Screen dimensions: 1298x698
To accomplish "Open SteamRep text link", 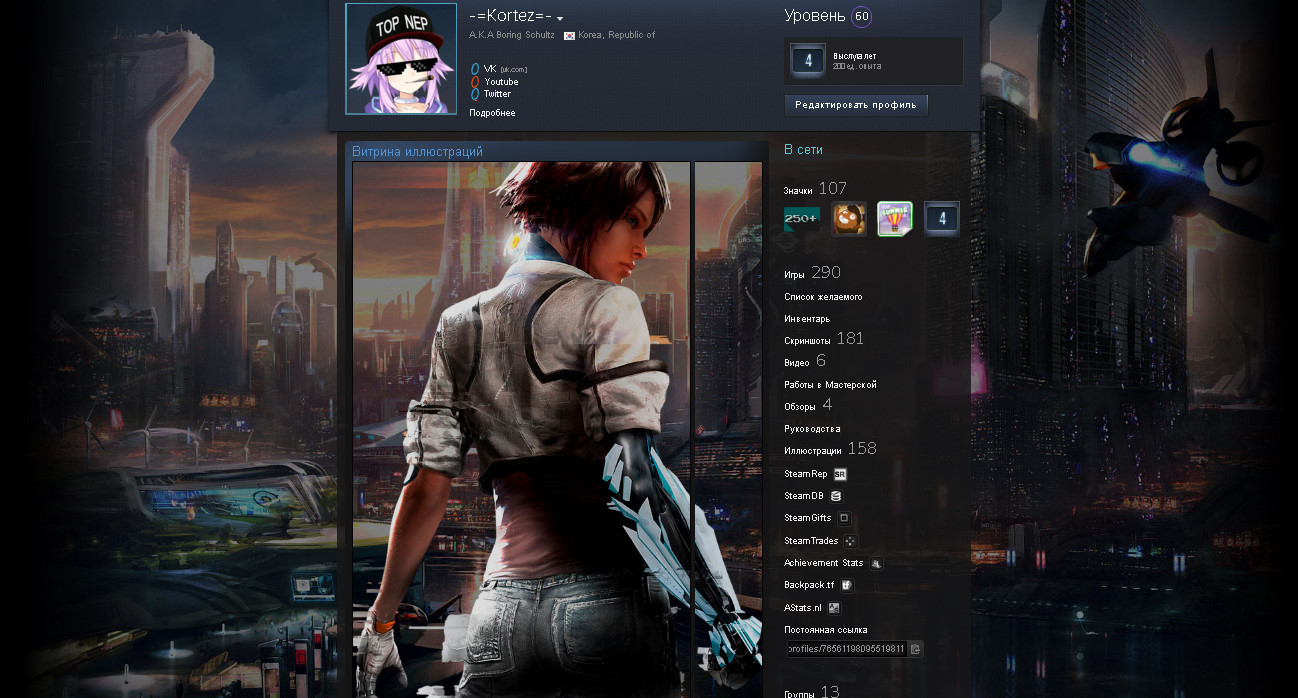I will [x=806, y=474].
